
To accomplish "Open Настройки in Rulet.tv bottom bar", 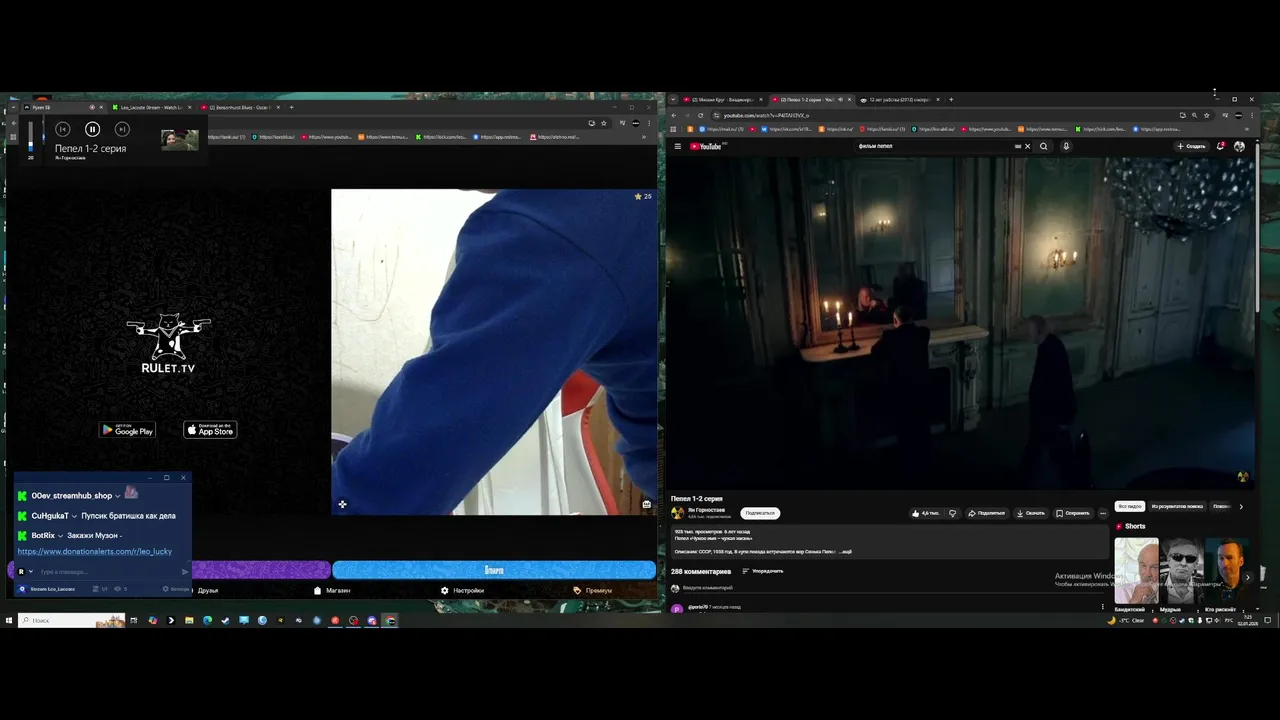I will point(463,590).
